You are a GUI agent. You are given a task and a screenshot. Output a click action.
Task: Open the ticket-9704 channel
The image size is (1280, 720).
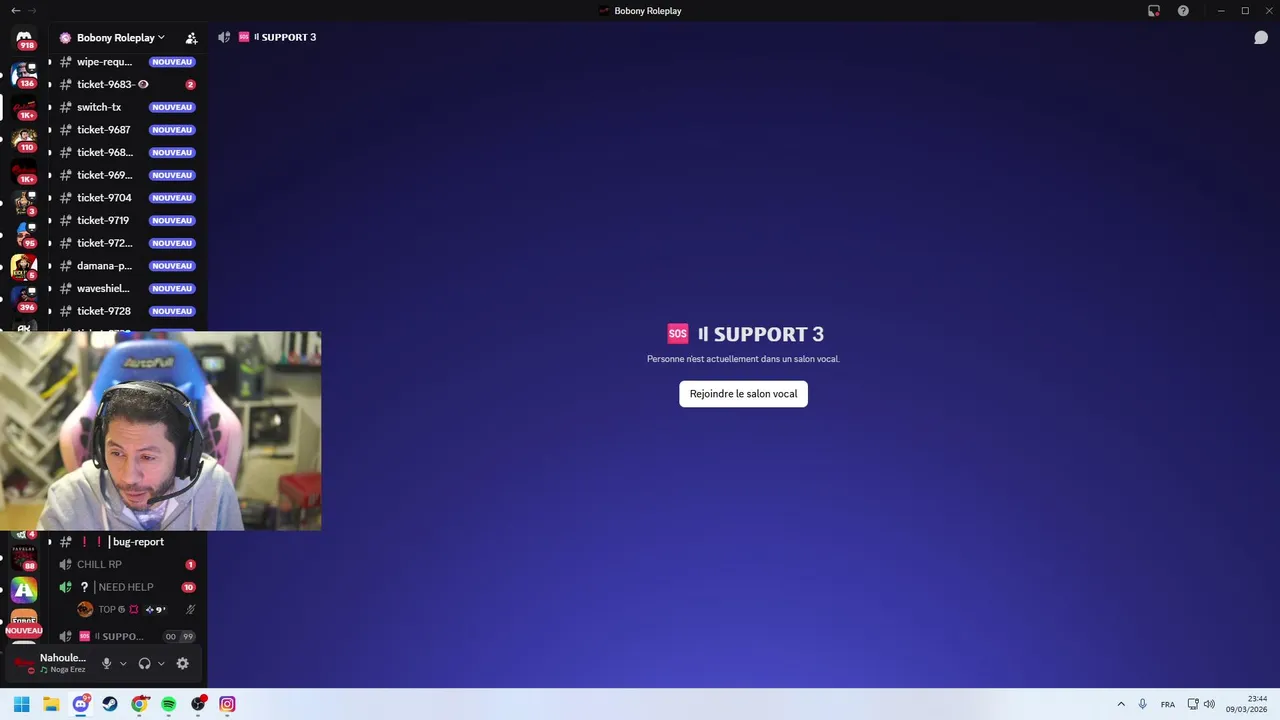click(x=127, y=198)
